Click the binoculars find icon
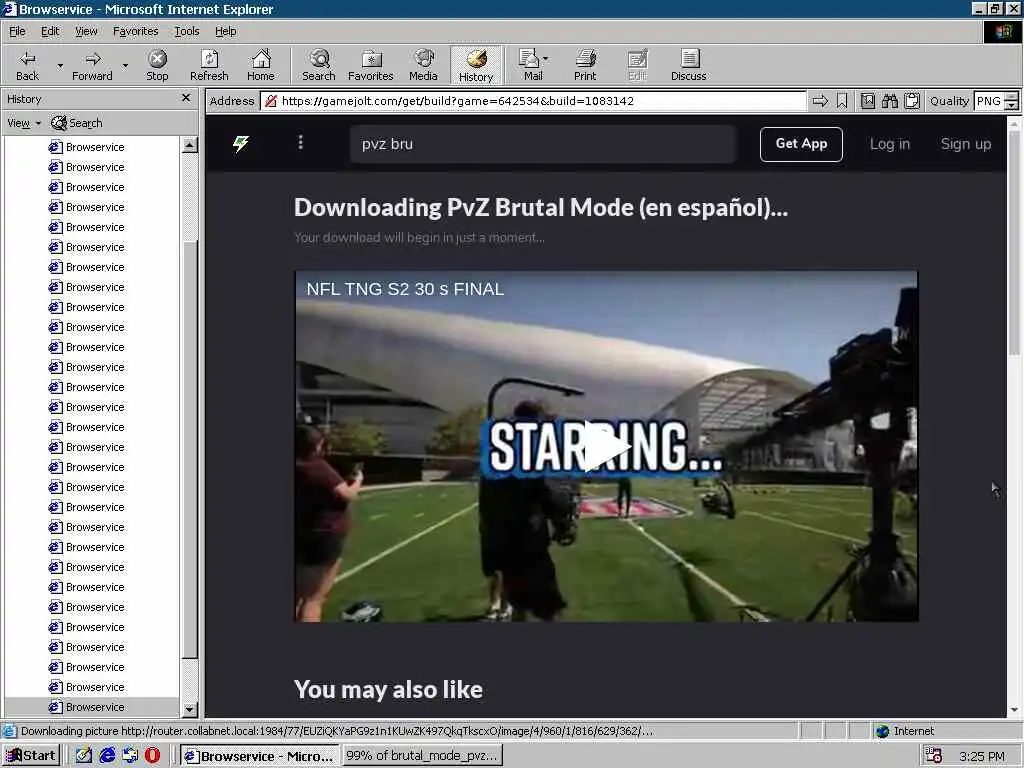The width and height of the screenshot is (1024, 768). [x=889, y=101]
